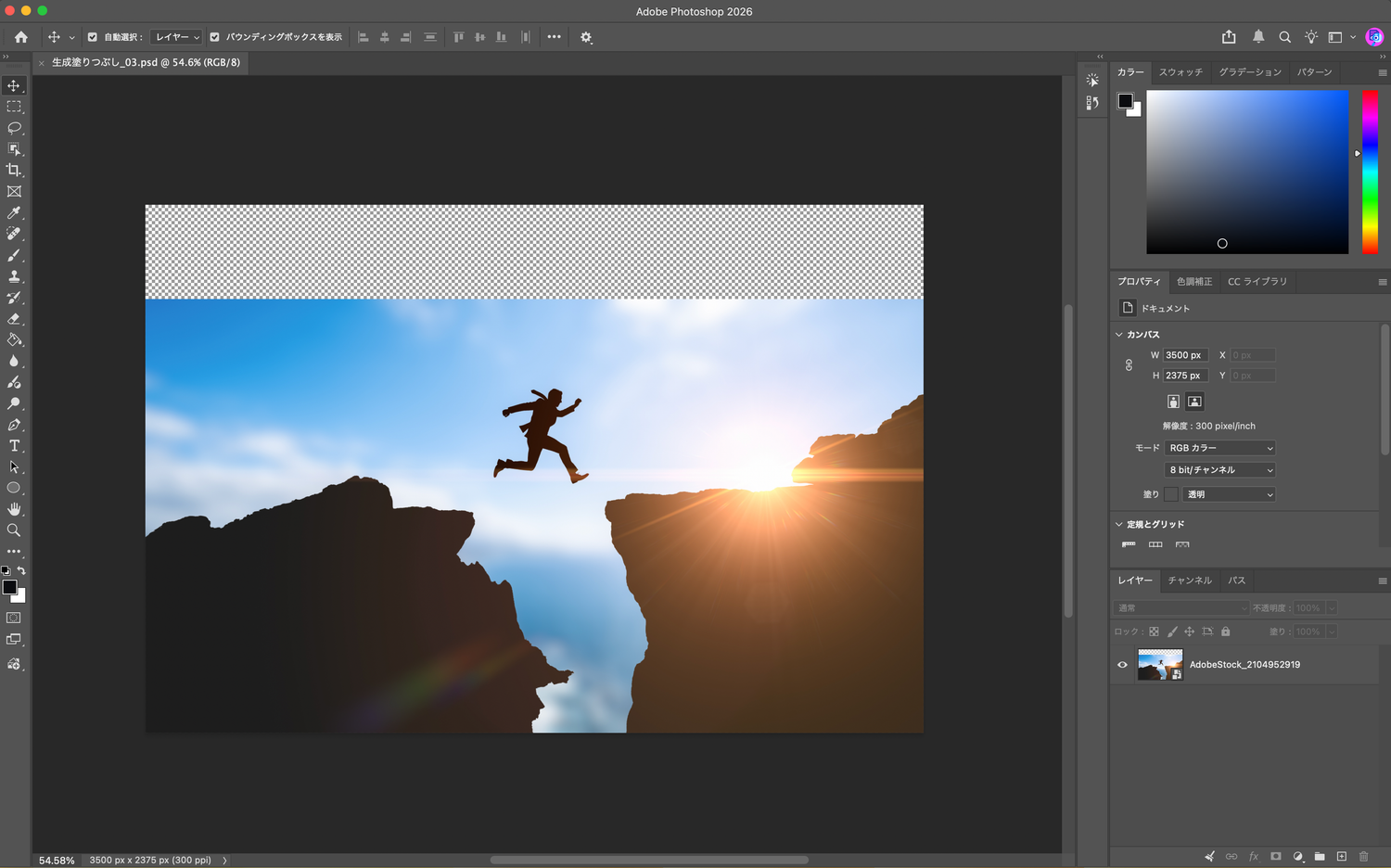Select the Pen tool
This screenshot has width=1391, height=868.
click(x=14, y=425)
